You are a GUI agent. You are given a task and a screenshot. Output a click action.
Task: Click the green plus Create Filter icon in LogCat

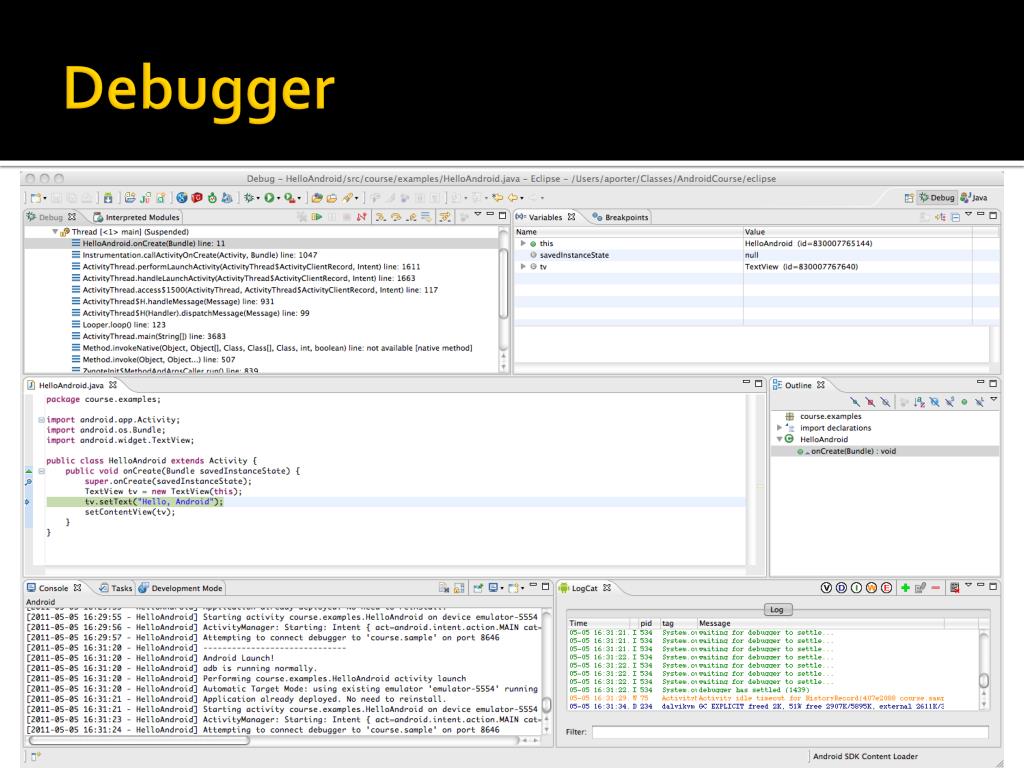905,588
